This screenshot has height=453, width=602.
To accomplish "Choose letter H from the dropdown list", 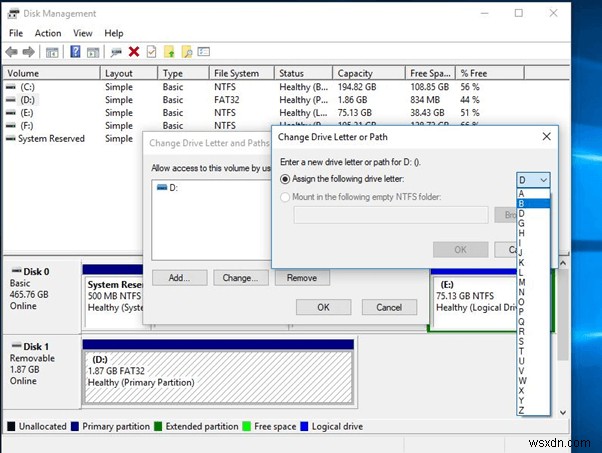I will pyautogui.click(x=533, y=233).
